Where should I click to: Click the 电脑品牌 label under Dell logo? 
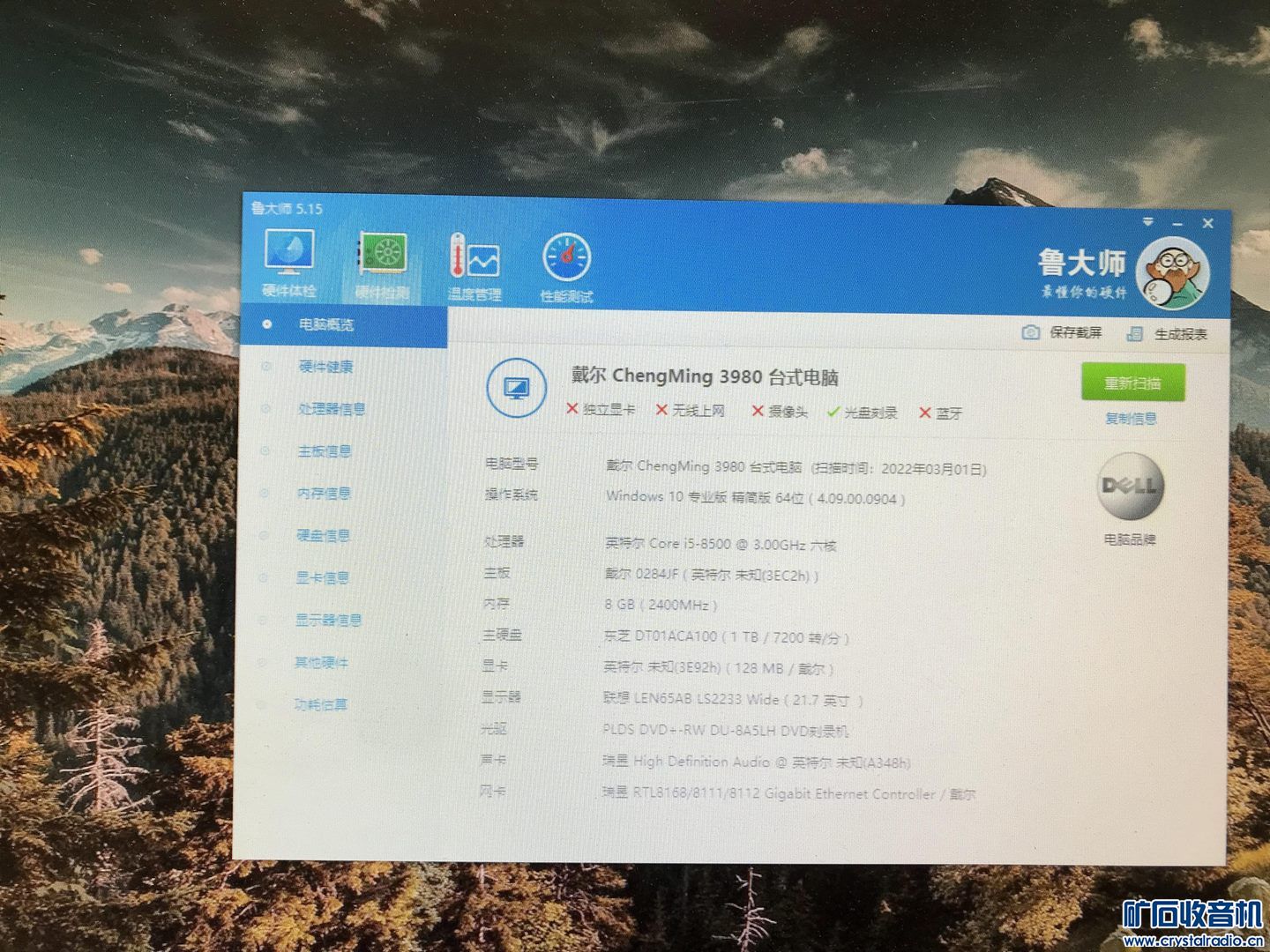tap(1130, 539)
